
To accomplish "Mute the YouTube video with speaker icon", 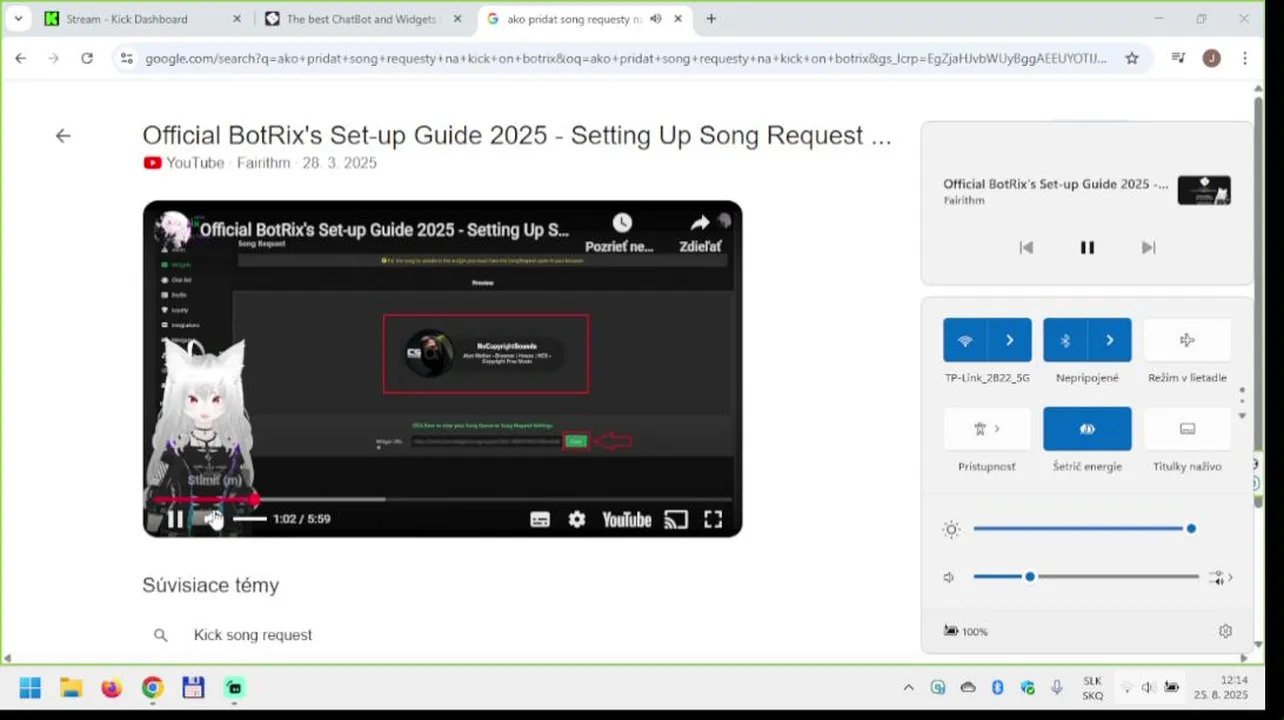I will 212,519.
